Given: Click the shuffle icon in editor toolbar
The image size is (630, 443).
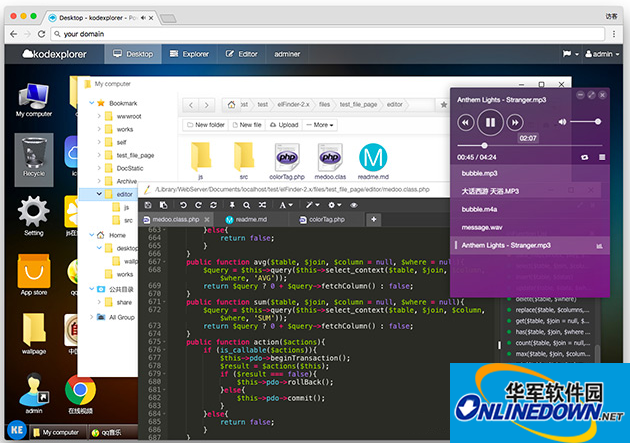Looking at the screenshot, I should pyautogui.click(x=262, y=205).
